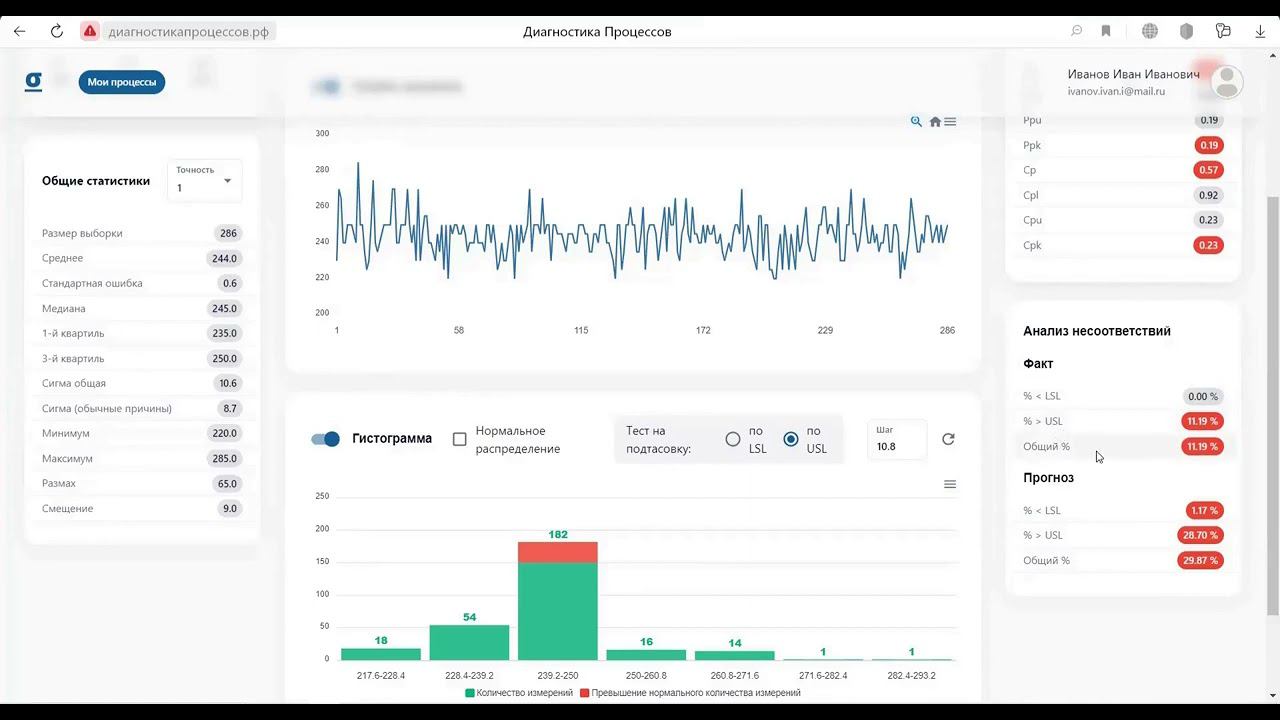Open browser downloads arrow icon
1280x720 pixels.
point(1260,31)
